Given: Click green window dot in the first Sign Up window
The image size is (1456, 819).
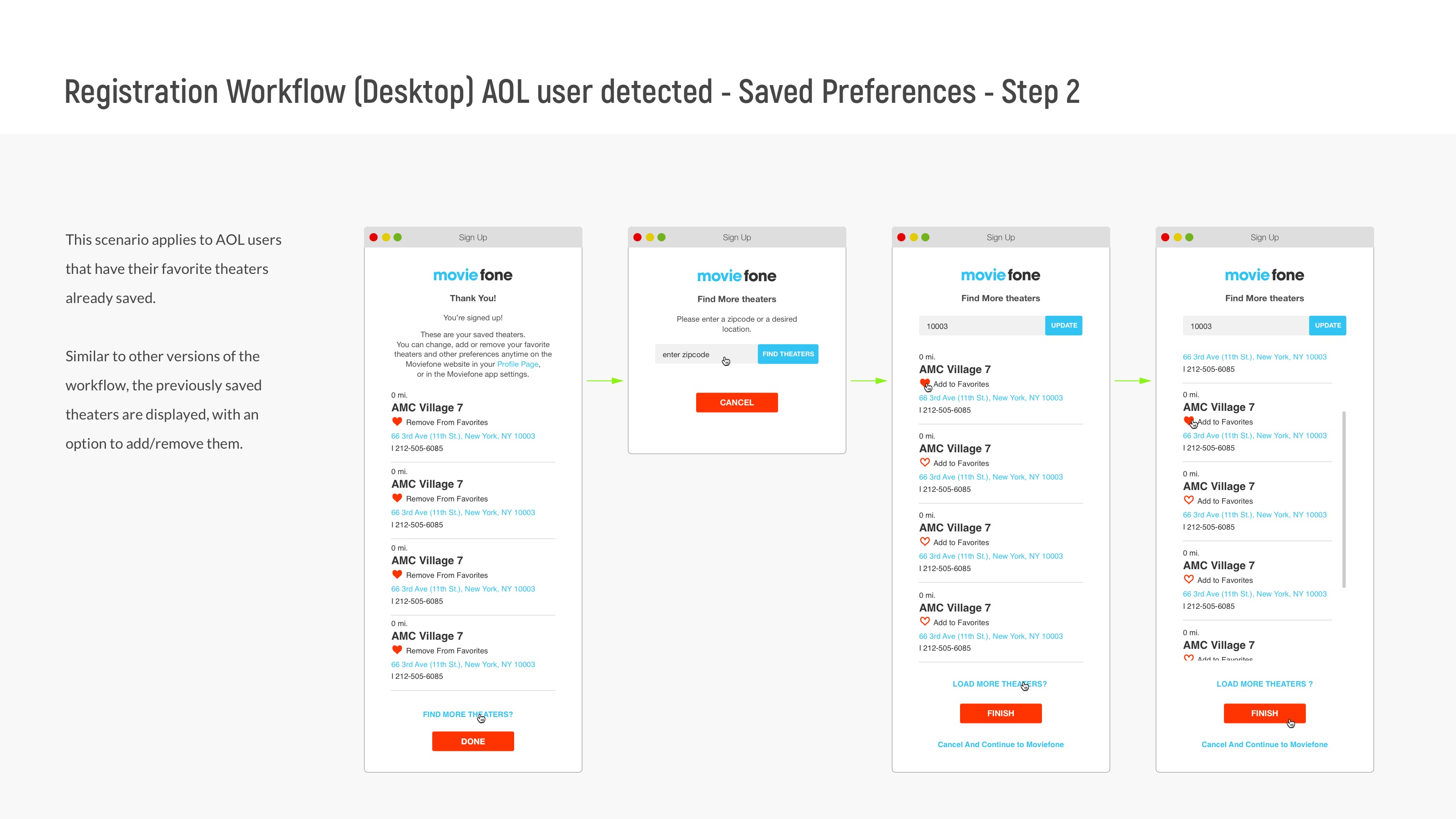Looking at the screenshot, I should pyautogui.click(x=398, y=238).
